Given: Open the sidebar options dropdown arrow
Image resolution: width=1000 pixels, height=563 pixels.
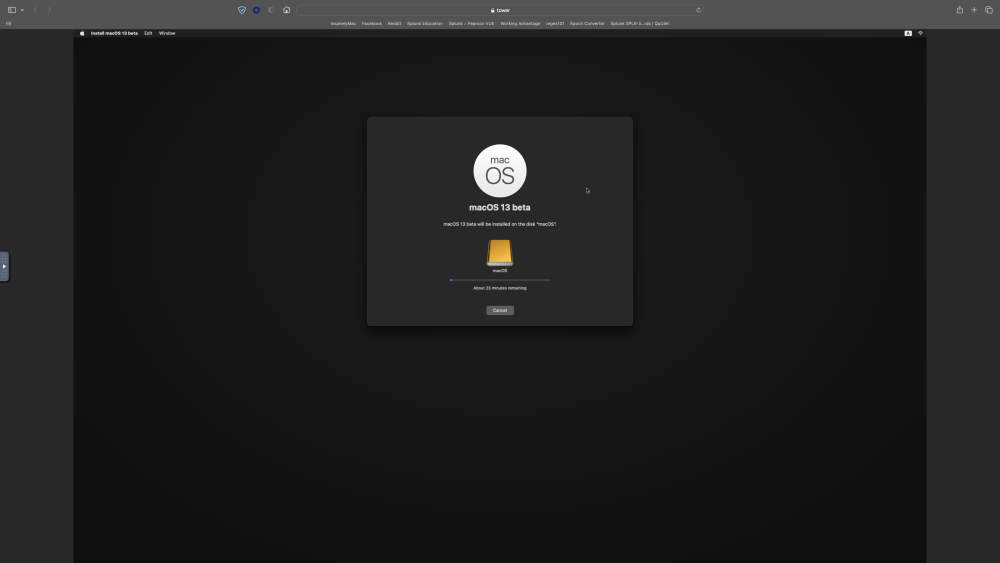Looking at the screenshot, I should tap(22, 10).
